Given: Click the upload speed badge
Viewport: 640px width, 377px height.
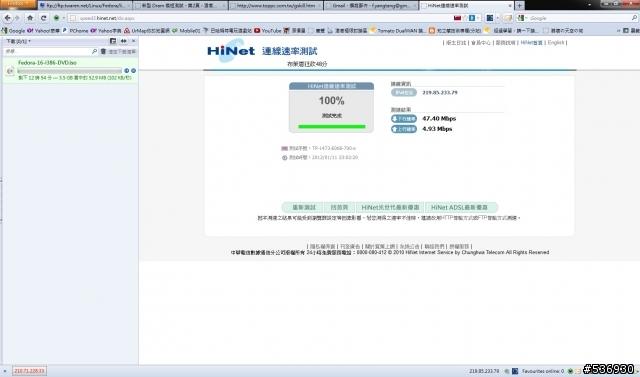Looking at the screenshot, I should [404, 129].
